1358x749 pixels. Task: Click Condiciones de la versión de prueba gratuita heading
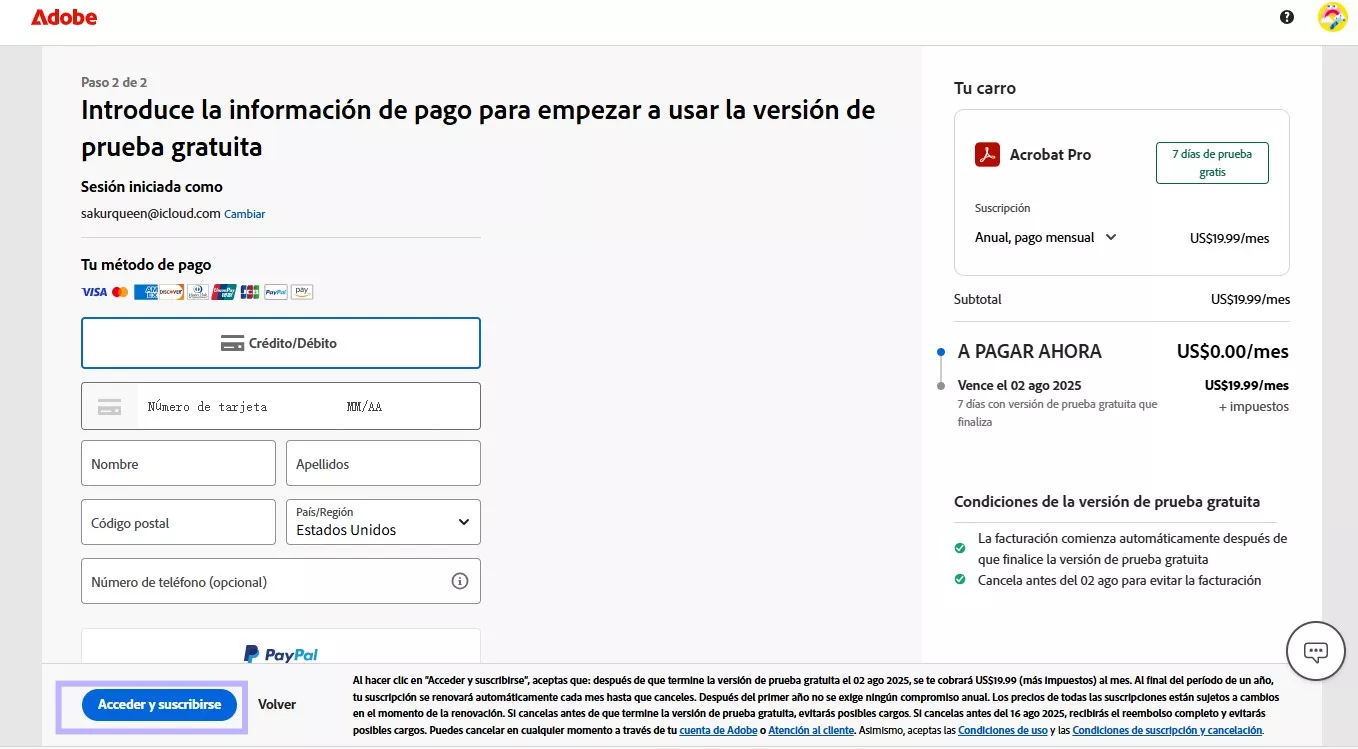point(1107,501)
